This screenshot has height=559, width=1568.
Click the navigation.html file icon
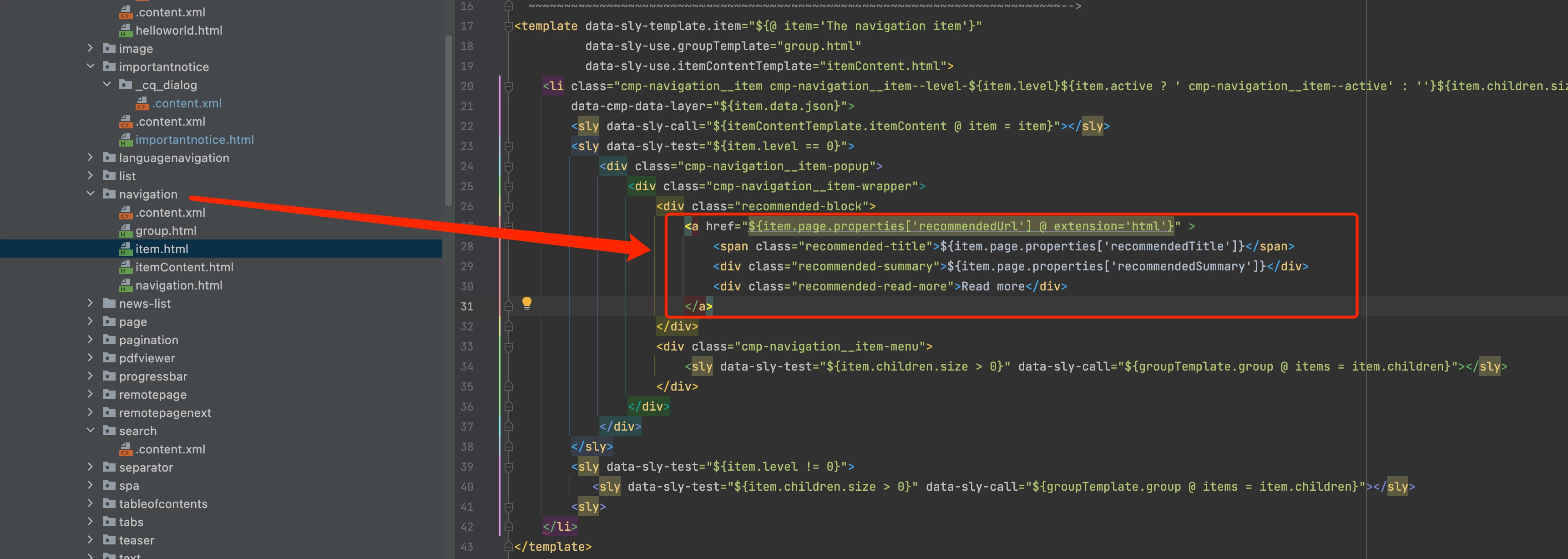tap(126, 285)
